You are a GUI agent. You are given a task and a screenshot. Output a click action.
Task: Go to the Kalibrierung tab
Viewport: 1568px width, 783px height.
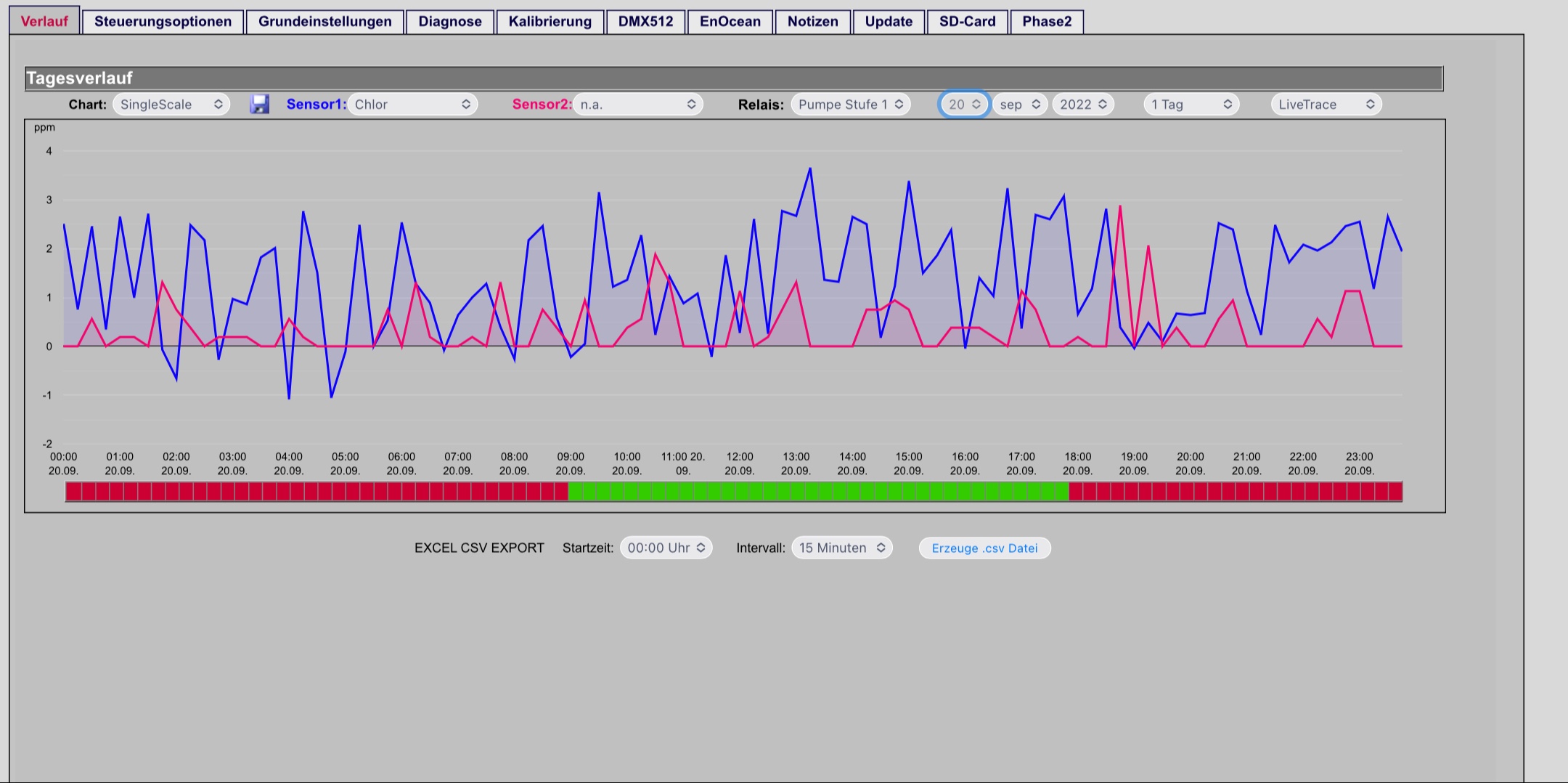[550, 22]
